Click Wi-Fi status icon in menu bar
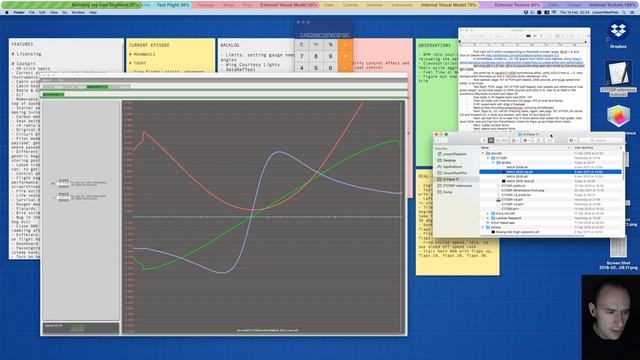The height and width of the screenshot is (360, 640). pyautogui.click(x=554, y=13)
